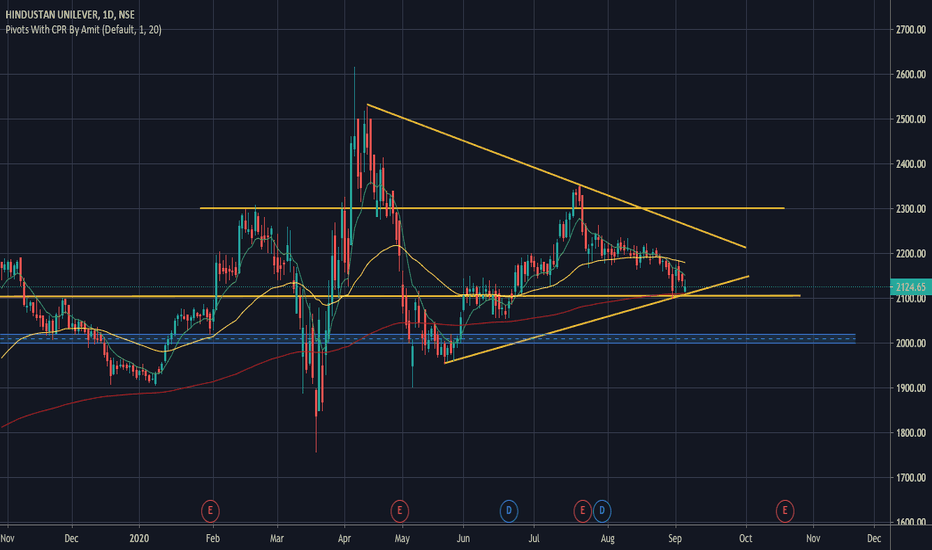Open the dividend marker in mid-June

[508, 511]
